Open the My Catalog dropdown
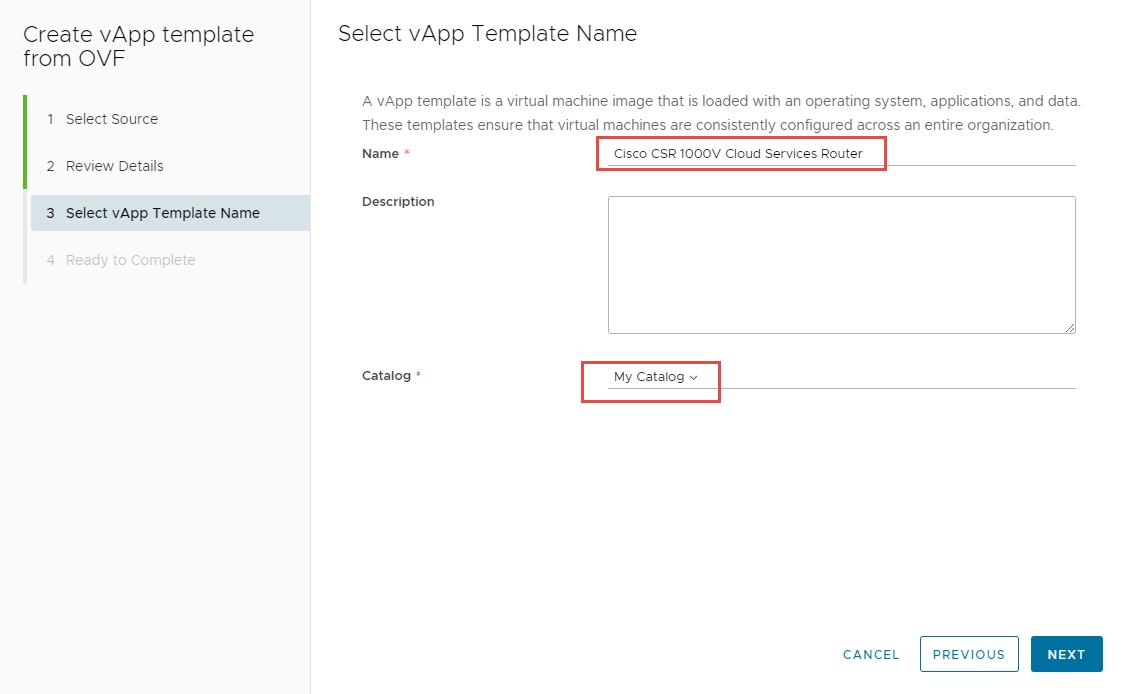This screenshot has width=1148, height=694. (x=649, y=377)
